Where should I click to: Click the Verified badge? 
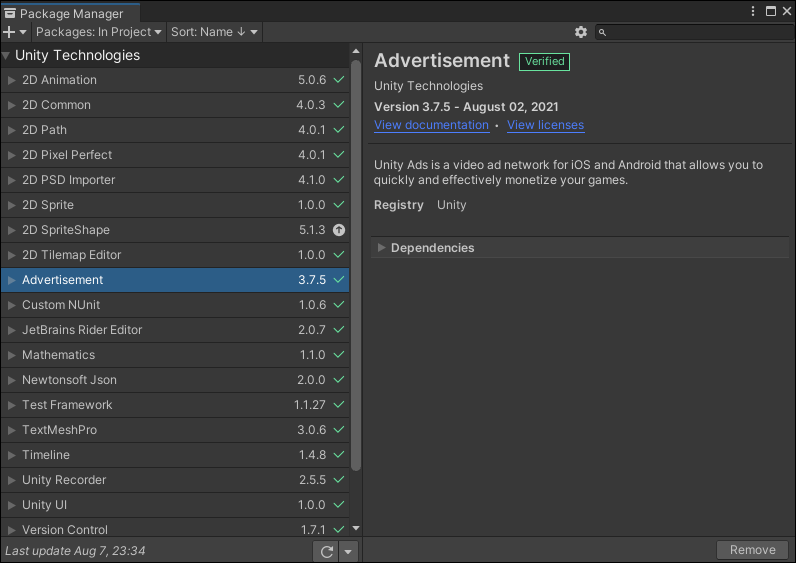pyautogui.click(x=544, y=61)
